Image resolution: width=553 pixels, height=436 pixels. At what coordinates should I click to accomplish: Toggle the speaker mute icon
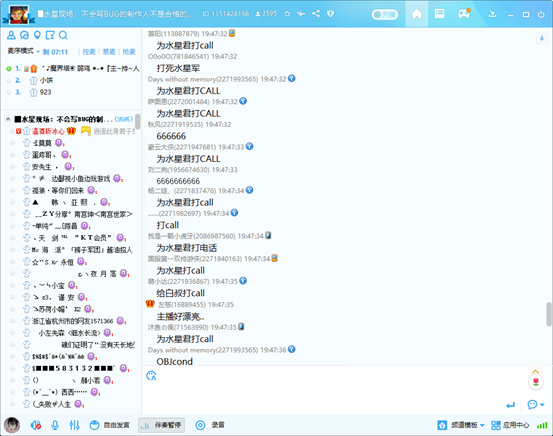pos(36,425)
